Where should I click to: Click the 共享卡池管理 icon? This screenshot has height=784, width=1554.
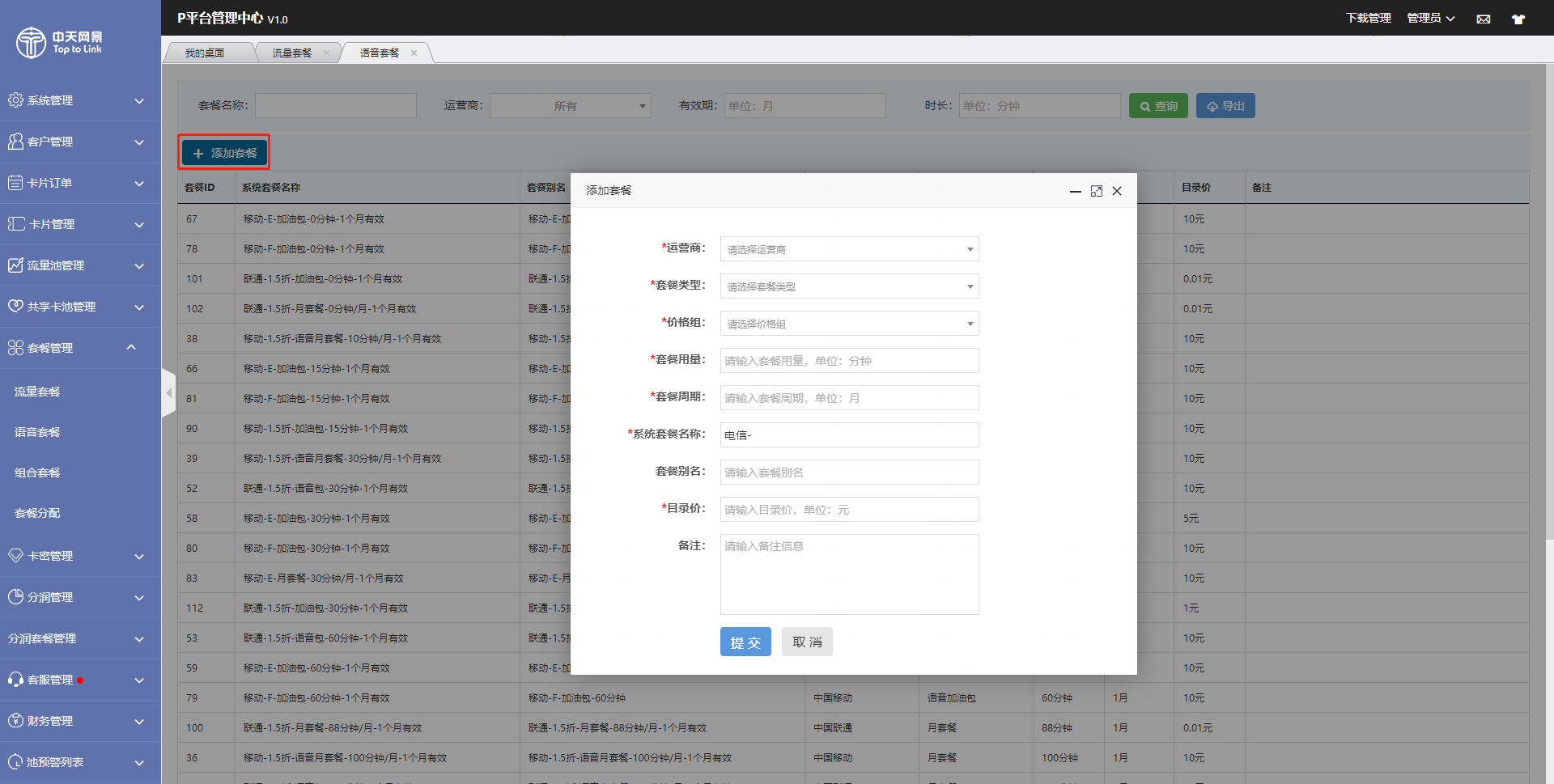click(15, 307)
